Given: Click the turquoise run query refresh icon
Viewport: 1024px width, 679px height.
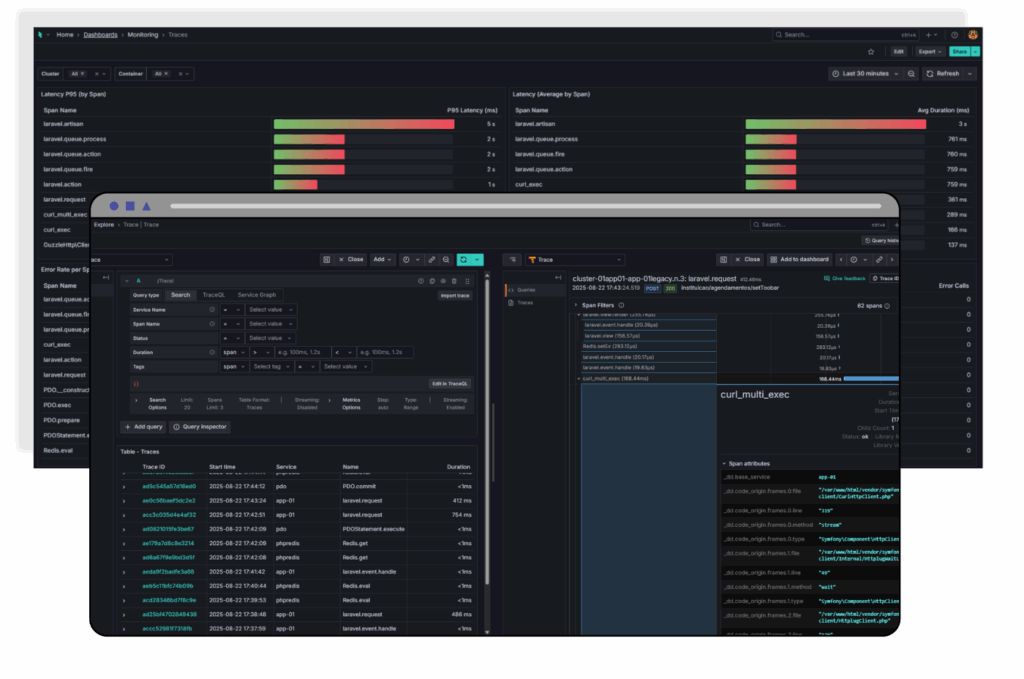Looking at the screenshot, I should [x=464, y=259].
